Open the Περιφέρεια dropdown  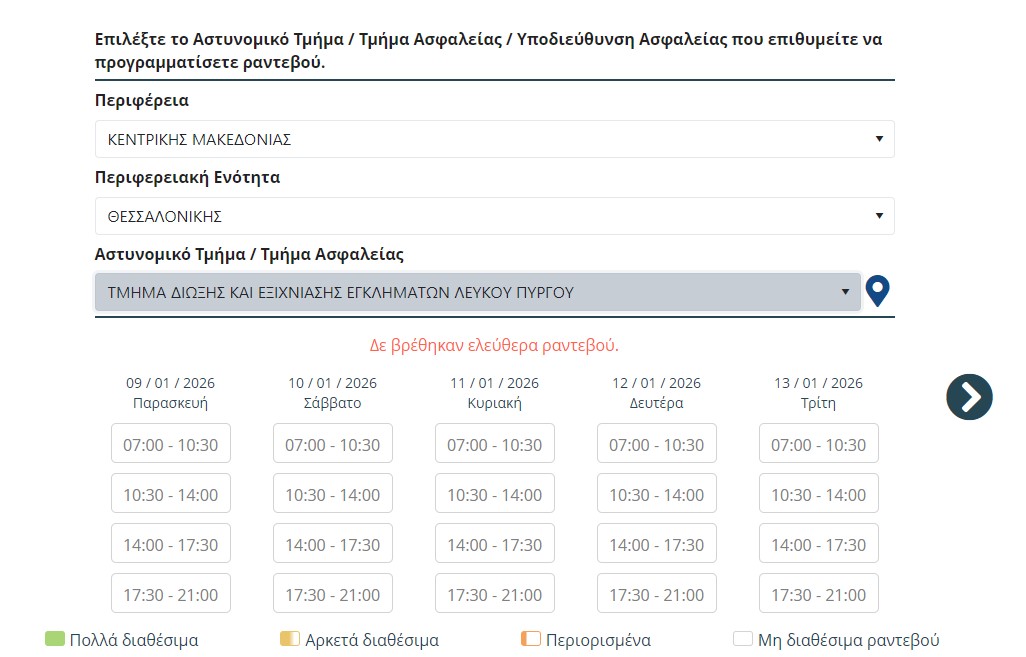(494, 140)
